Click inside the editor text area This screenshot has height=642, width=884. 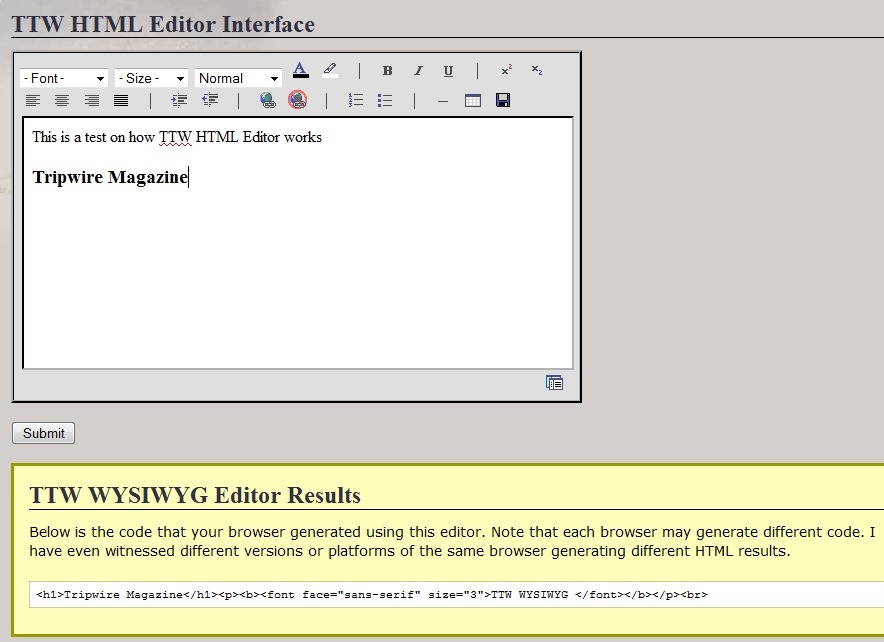(x=298, y=243)
